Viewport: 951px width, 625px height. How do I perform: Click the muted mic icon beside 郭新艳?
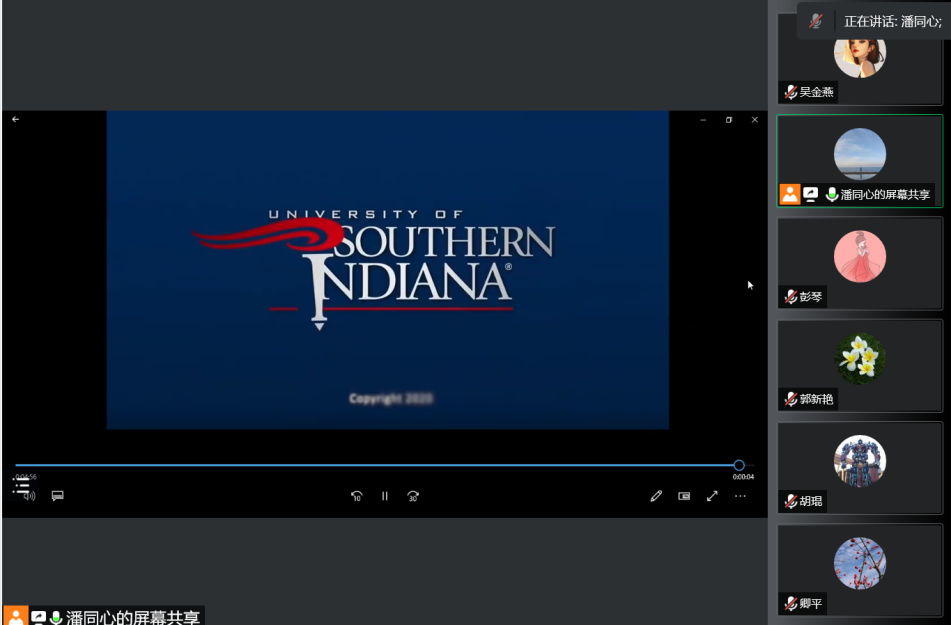click(x=790, y=399)
